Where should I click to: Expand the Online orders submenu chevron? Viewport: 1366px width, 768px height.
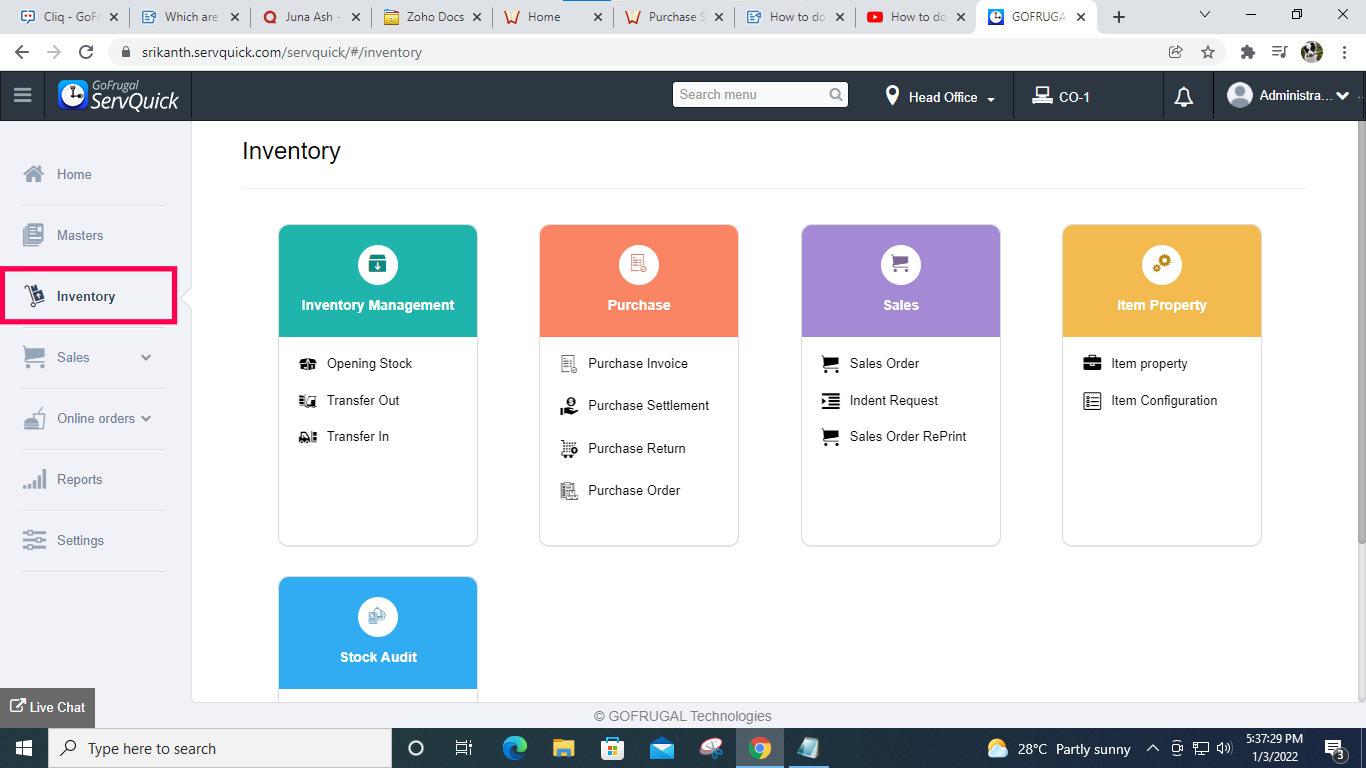point(146,419)
